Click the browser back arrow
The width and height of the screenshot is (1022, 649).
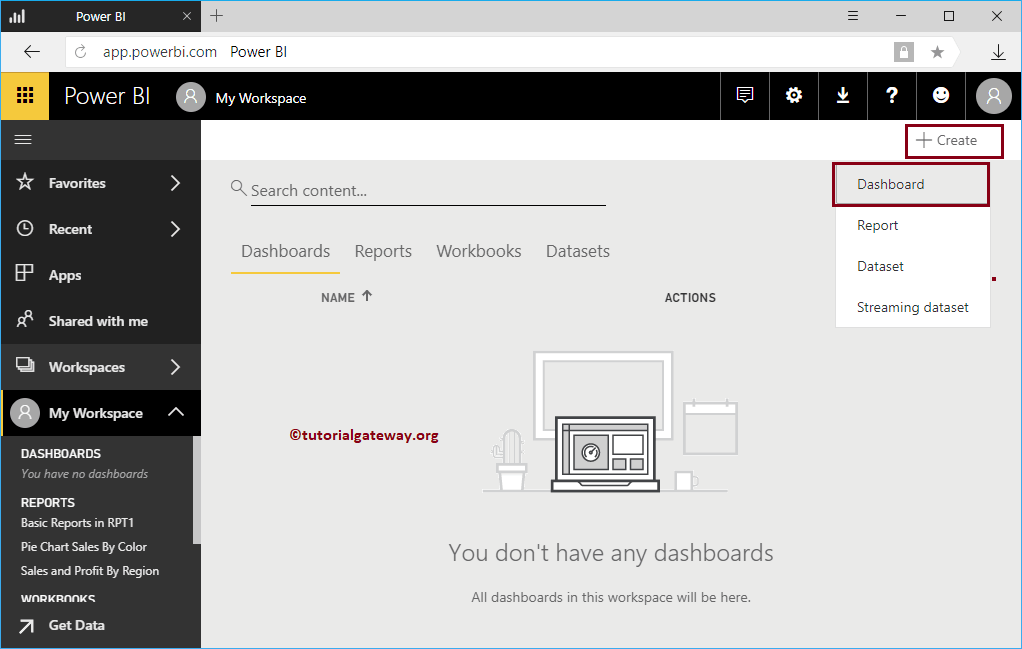pos(31,52)
